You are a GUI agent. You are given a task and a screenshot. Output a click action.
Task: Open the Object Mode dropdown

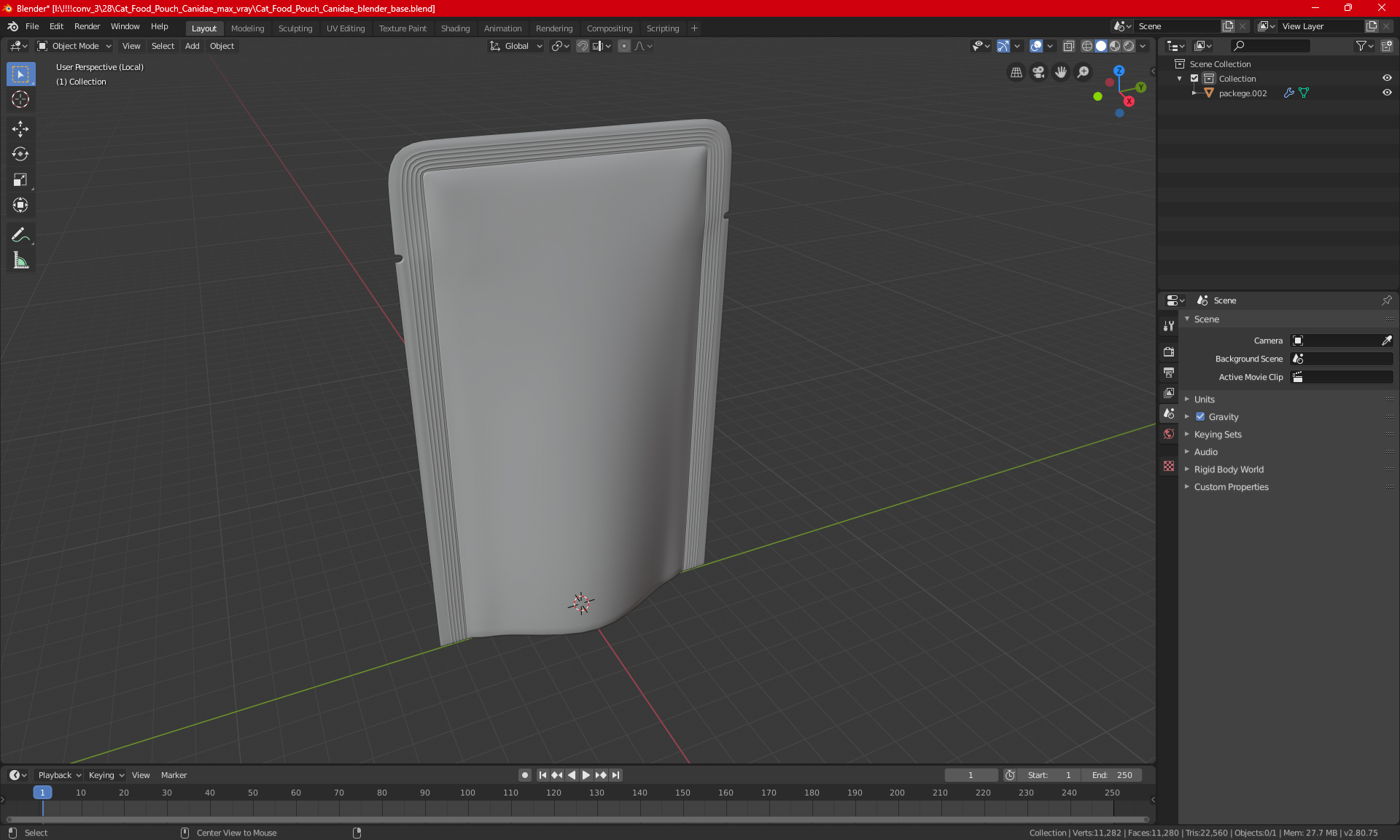74,46
